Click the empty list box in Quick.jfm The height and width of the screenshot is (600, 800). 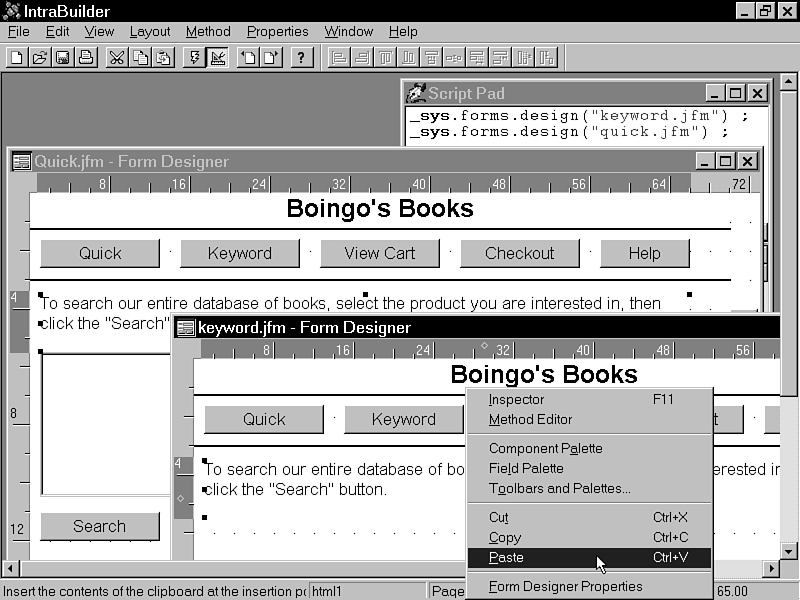coord(106,423)
